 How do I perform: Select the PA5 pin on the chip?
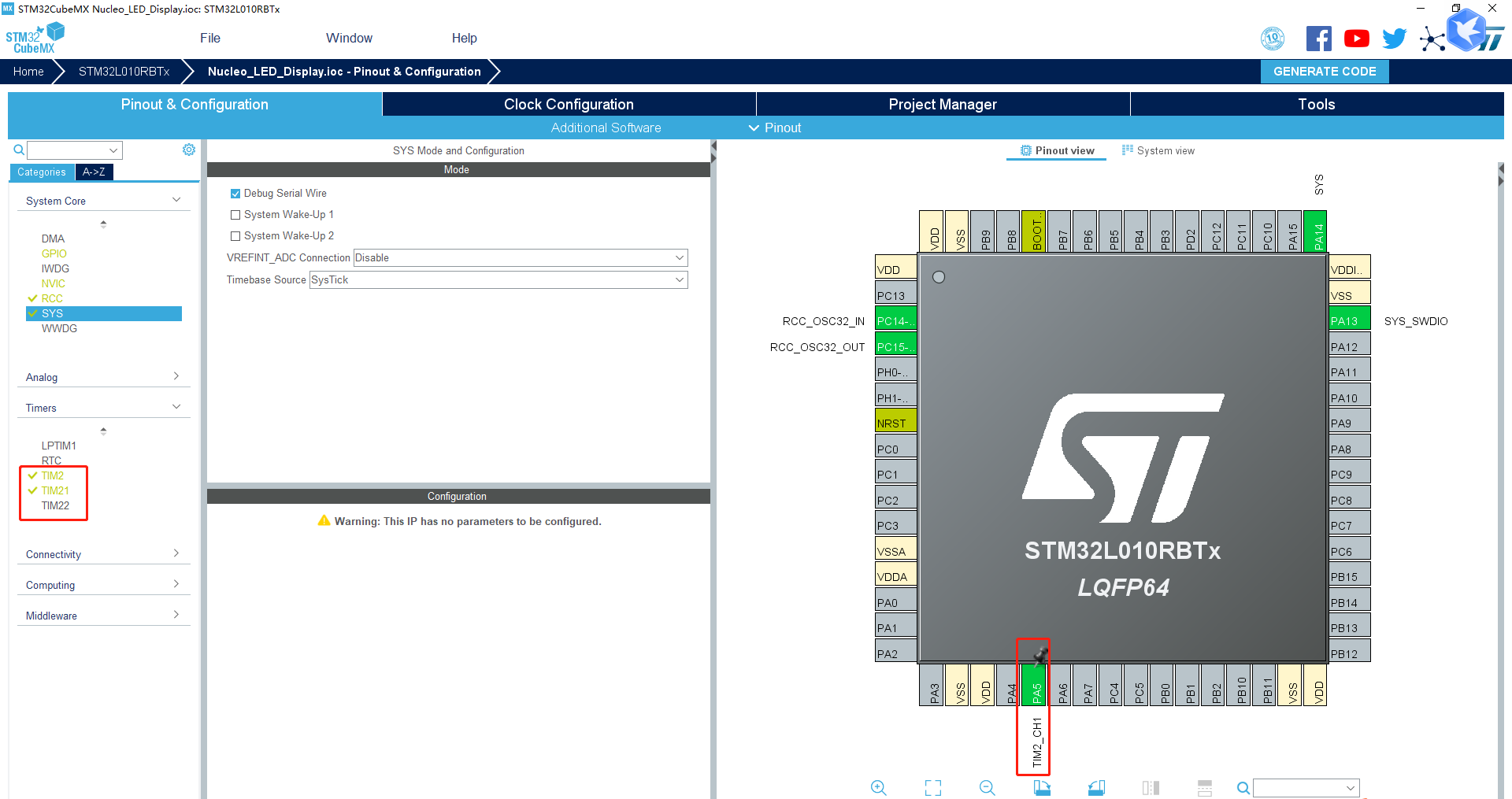point(1034,685)
